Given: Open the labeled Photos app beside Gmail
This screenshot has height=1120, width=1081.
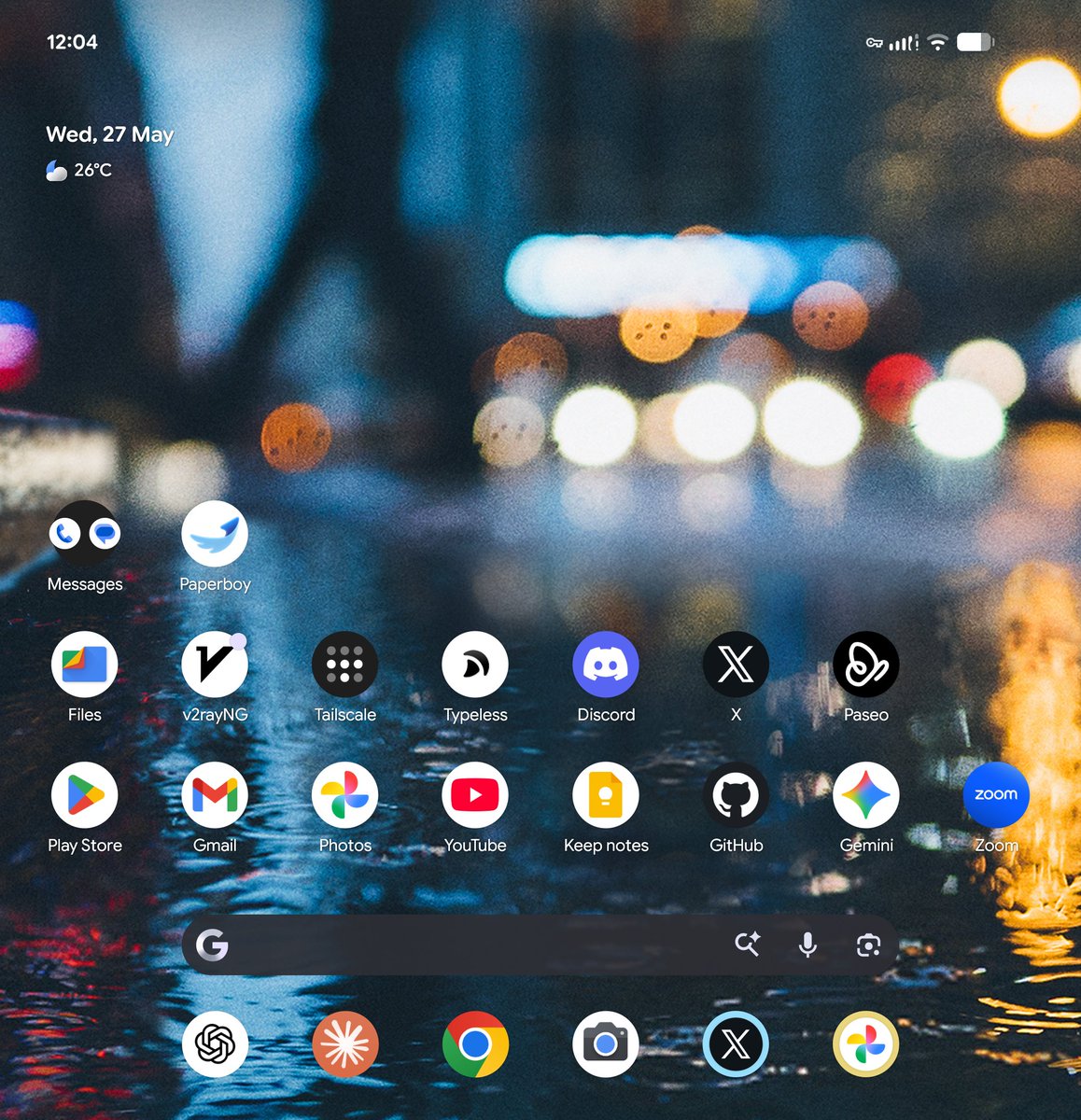Looking at the screenshot, I should click(345, 795).
